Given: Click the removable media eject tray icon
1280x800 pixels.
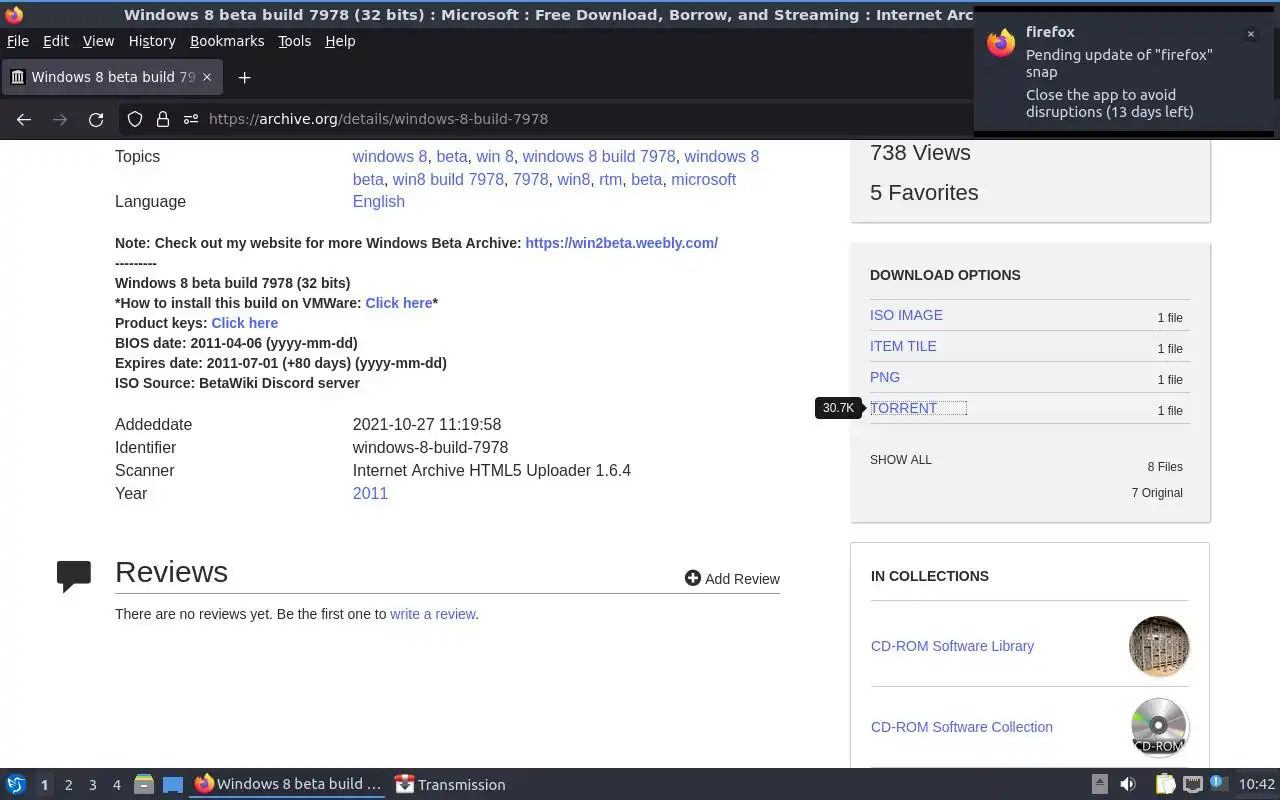Looking at the screenshot, I should click(1099, 785).
